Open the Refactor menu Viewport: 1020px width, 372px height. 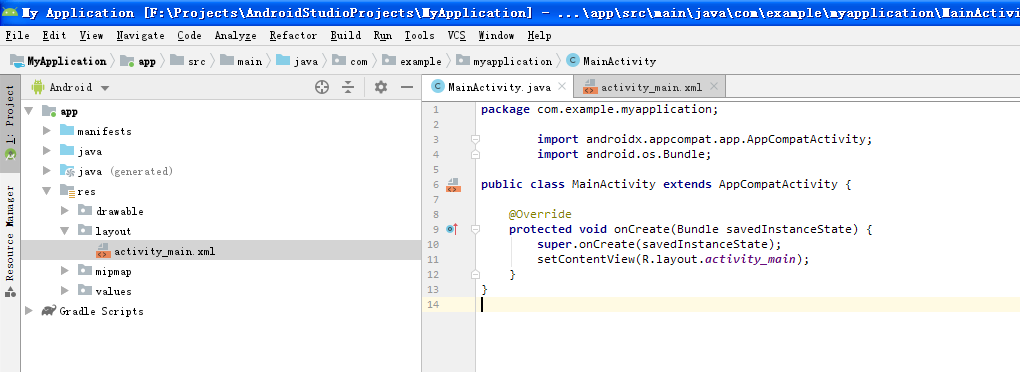click(293, 36)
